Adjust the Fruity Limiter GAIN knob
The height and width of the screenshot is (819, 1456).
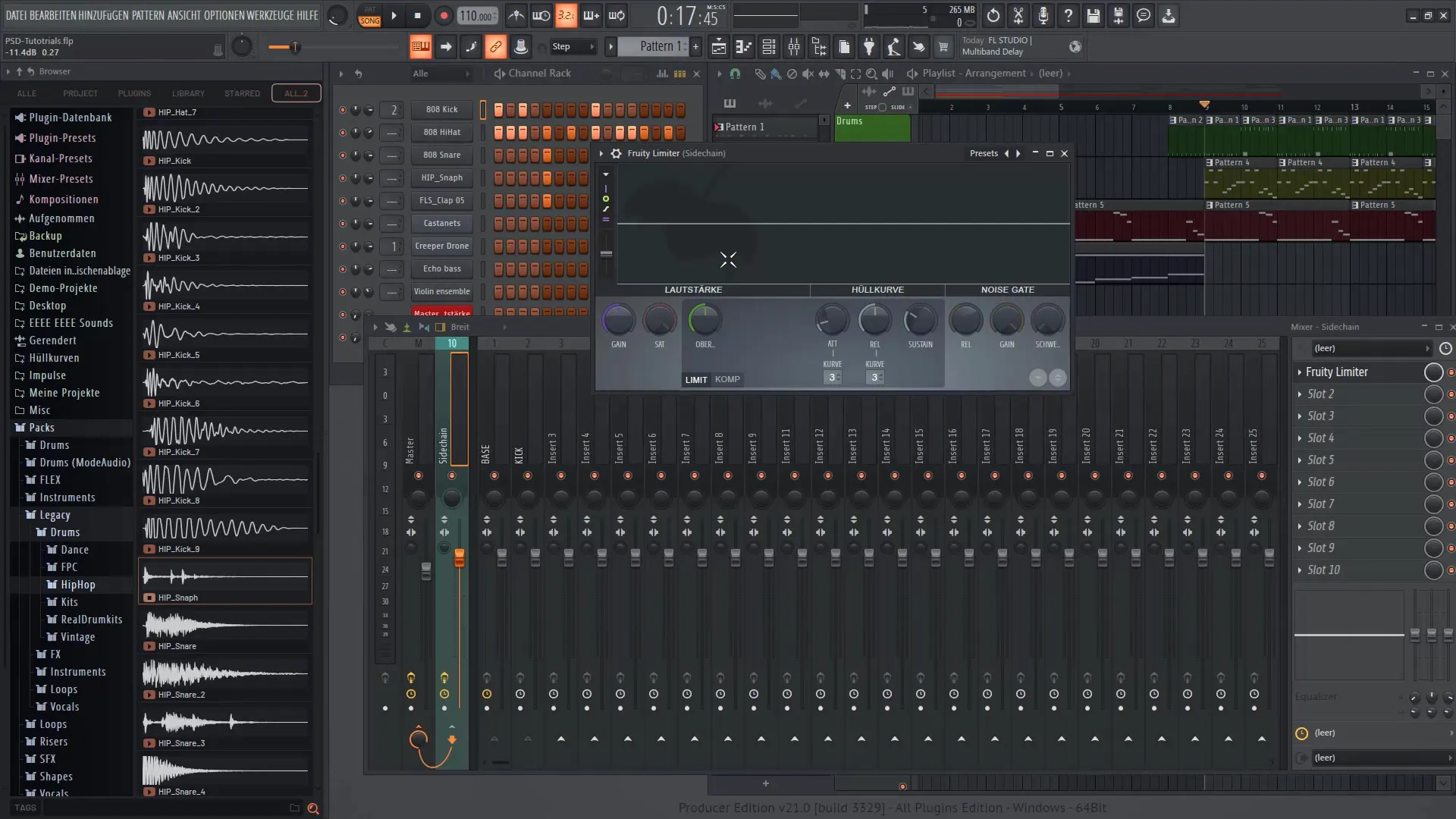click(x=618, y=321)
